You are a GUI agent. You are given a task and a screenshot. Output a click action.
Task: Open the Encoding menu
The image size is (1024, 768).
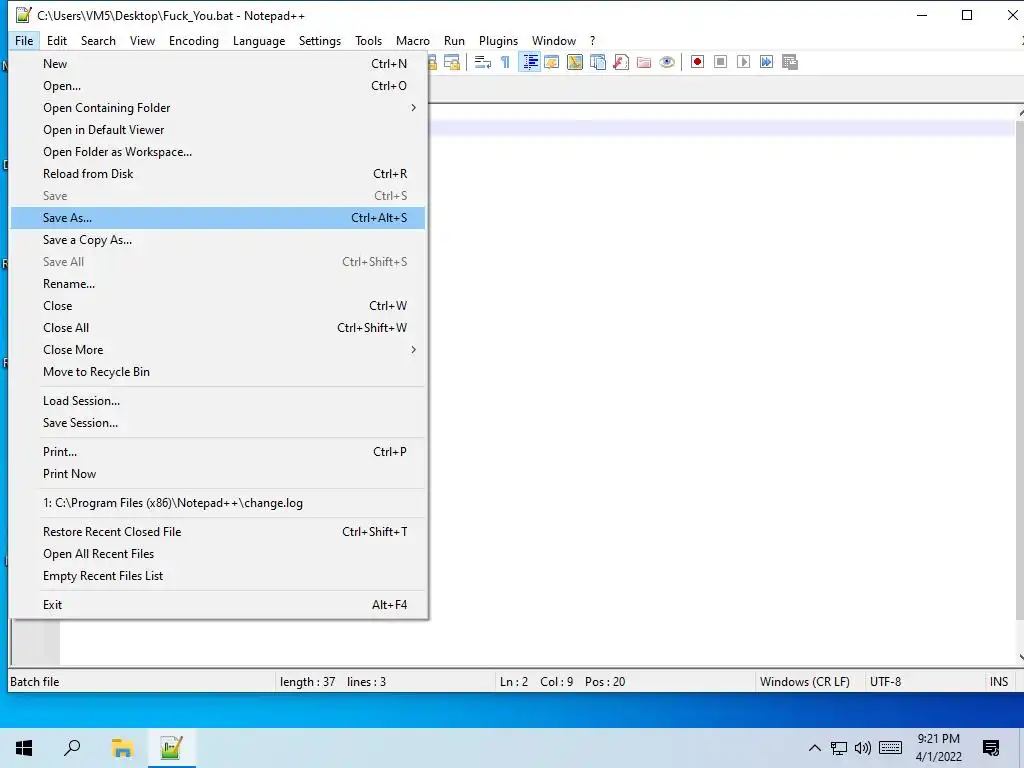[193, 40]
